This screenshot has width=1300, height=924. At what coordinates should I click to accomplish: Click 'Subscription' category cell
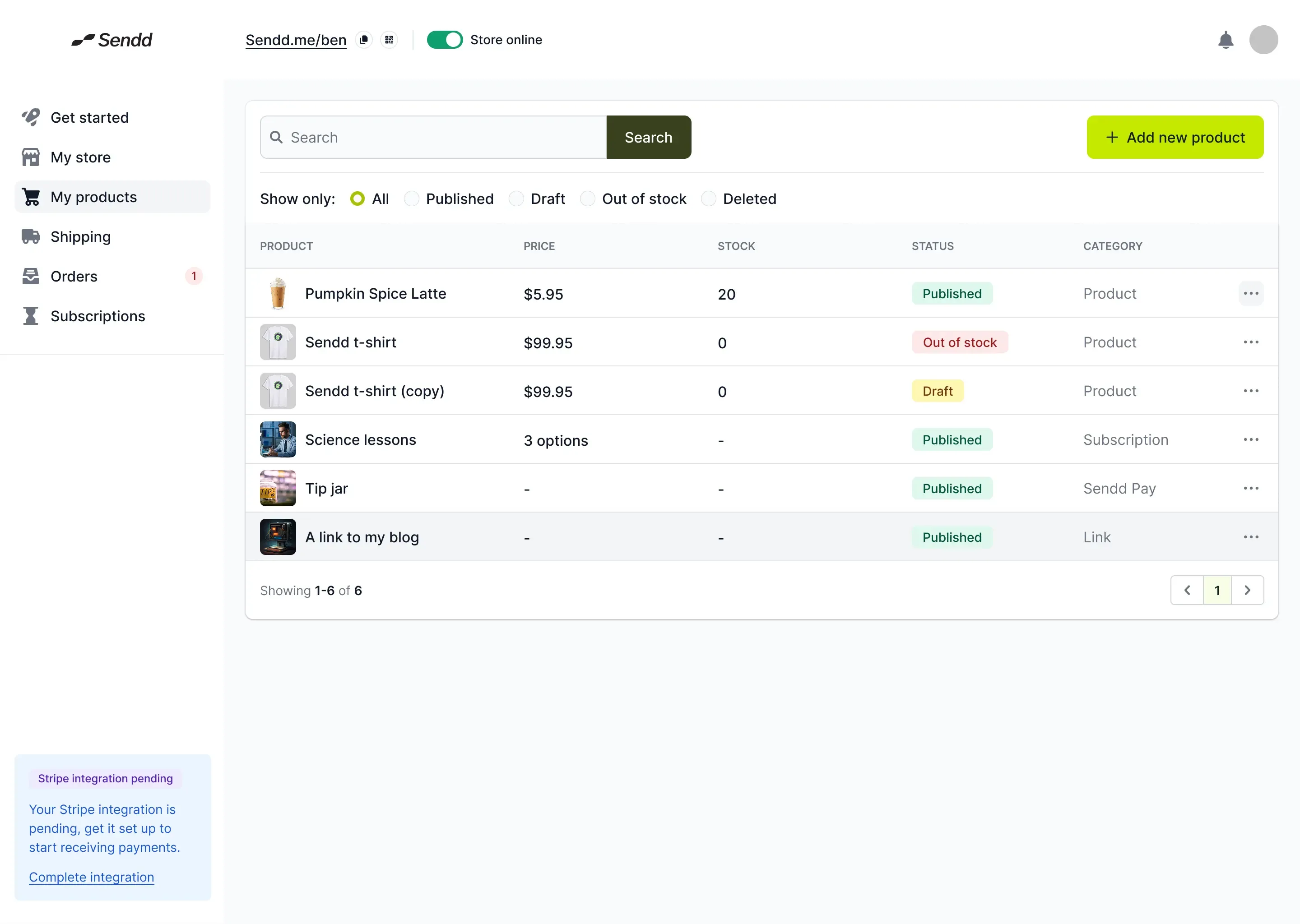(x=1125, y=440)
